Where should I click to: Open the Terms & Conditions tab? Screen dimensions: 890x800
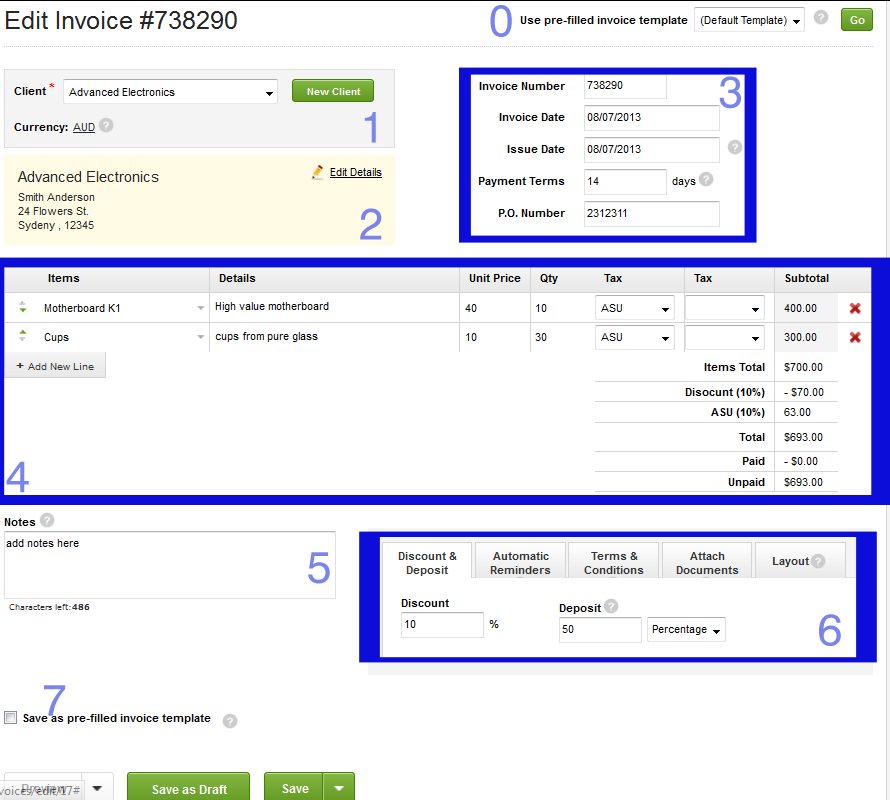click(613, 563)
